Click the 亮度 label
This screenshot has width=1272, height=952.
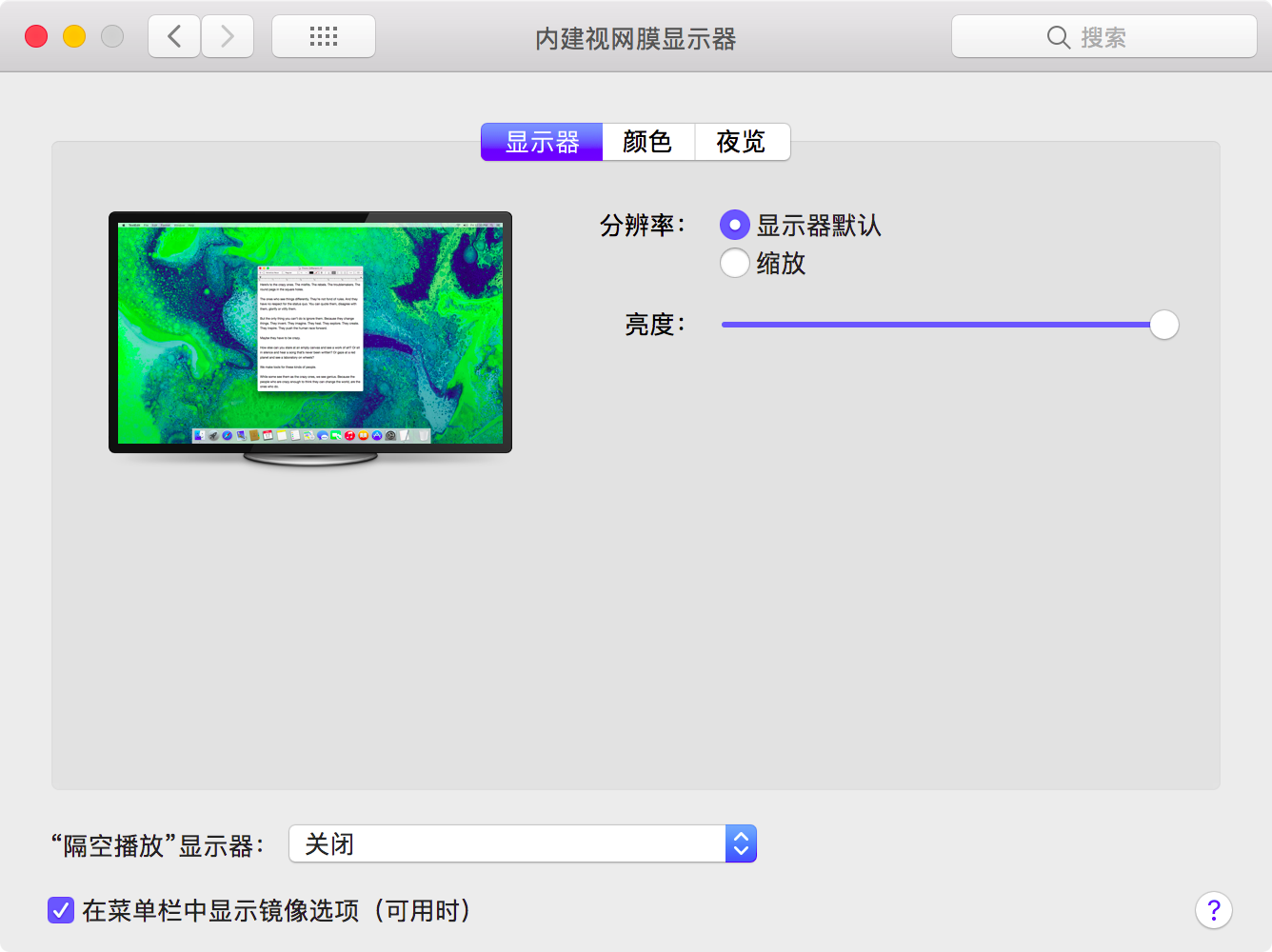(x=655, y=325)
